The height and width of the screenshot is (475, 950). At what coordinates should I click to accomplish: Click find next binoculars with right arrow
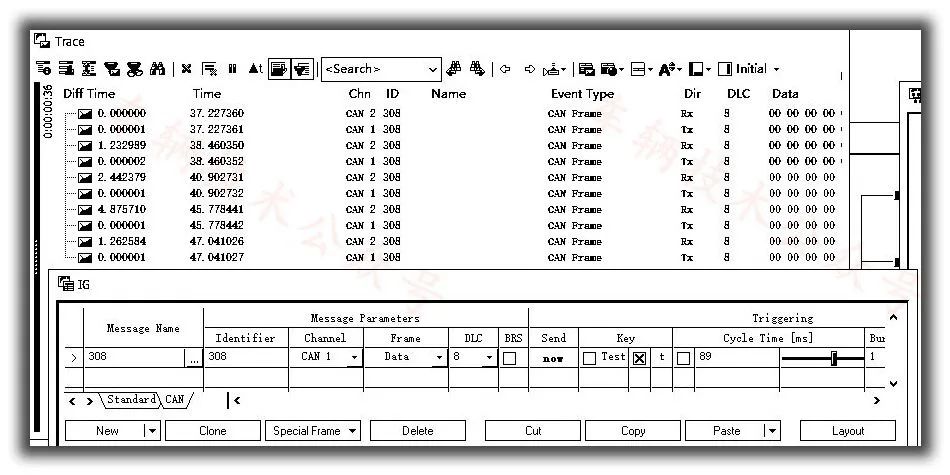tap(477, 69)
